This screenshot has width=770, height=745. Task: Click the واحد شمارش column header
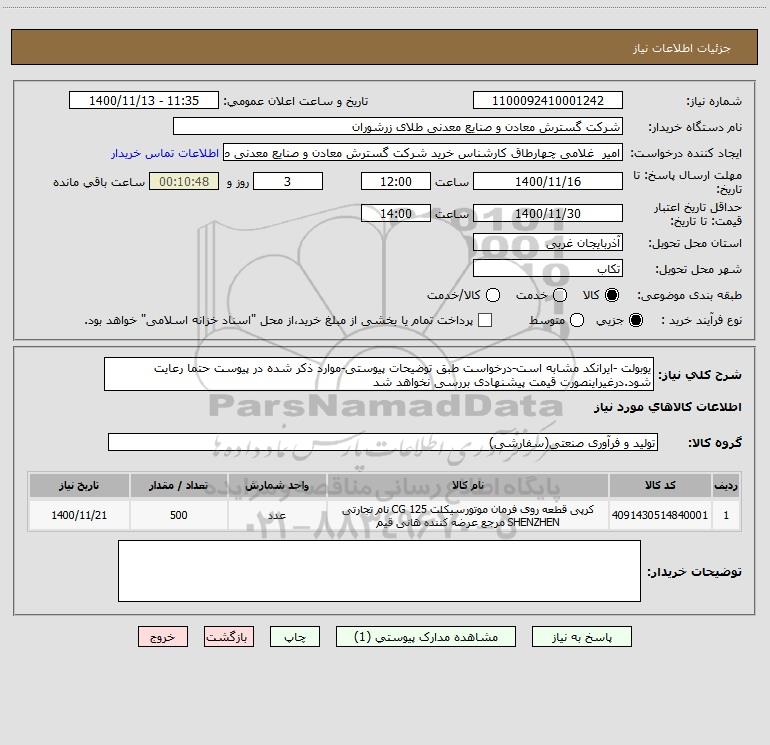tap(277, 486)
